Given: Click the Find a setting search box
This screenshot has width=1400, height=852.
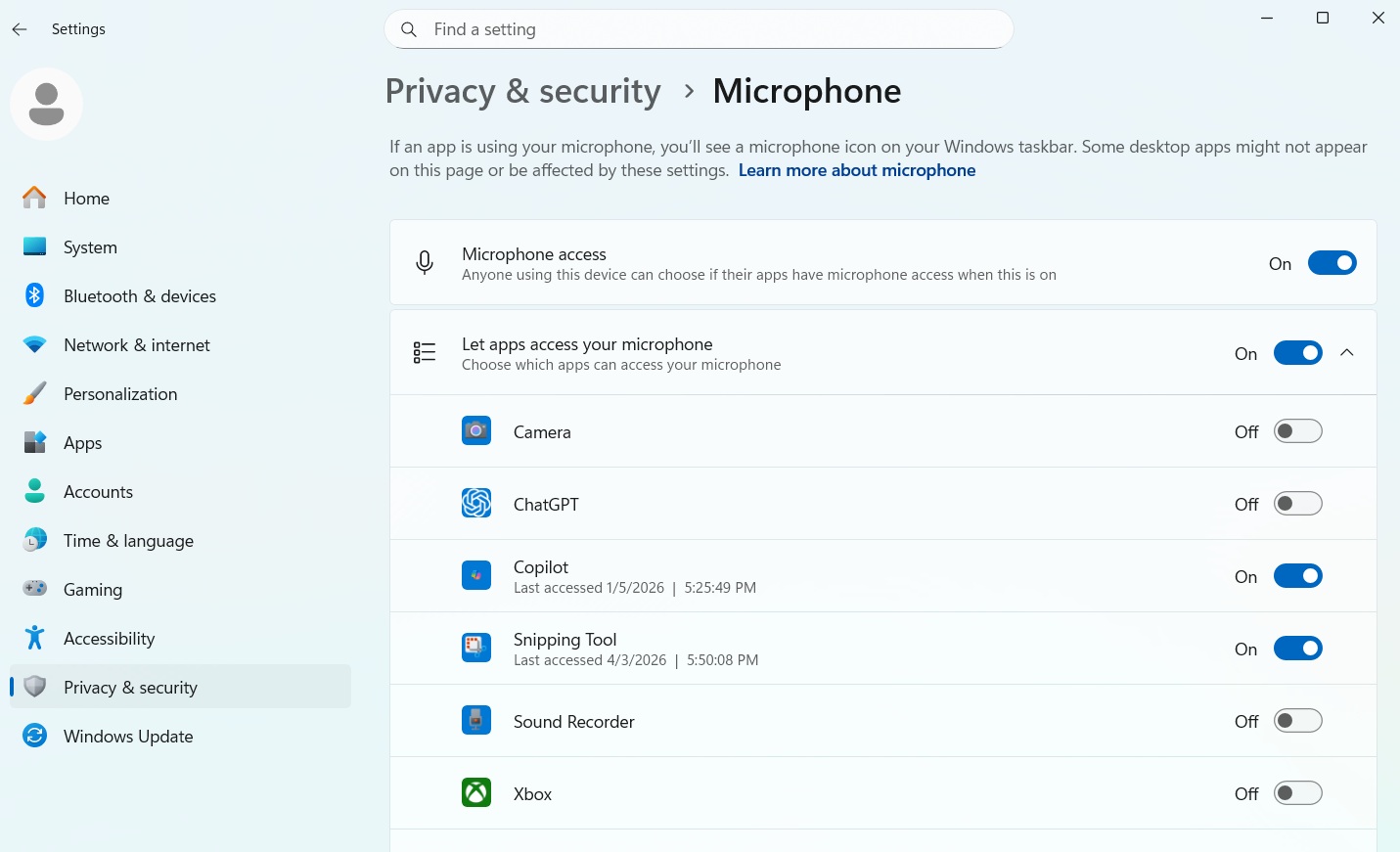Looking at the screenshot, I should click(x=699, y=29).
